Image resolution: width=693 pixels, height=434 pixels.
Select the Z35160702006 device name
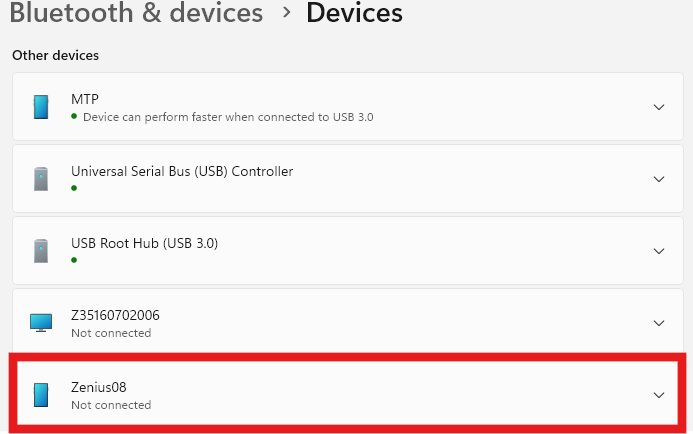pos(115,315)
